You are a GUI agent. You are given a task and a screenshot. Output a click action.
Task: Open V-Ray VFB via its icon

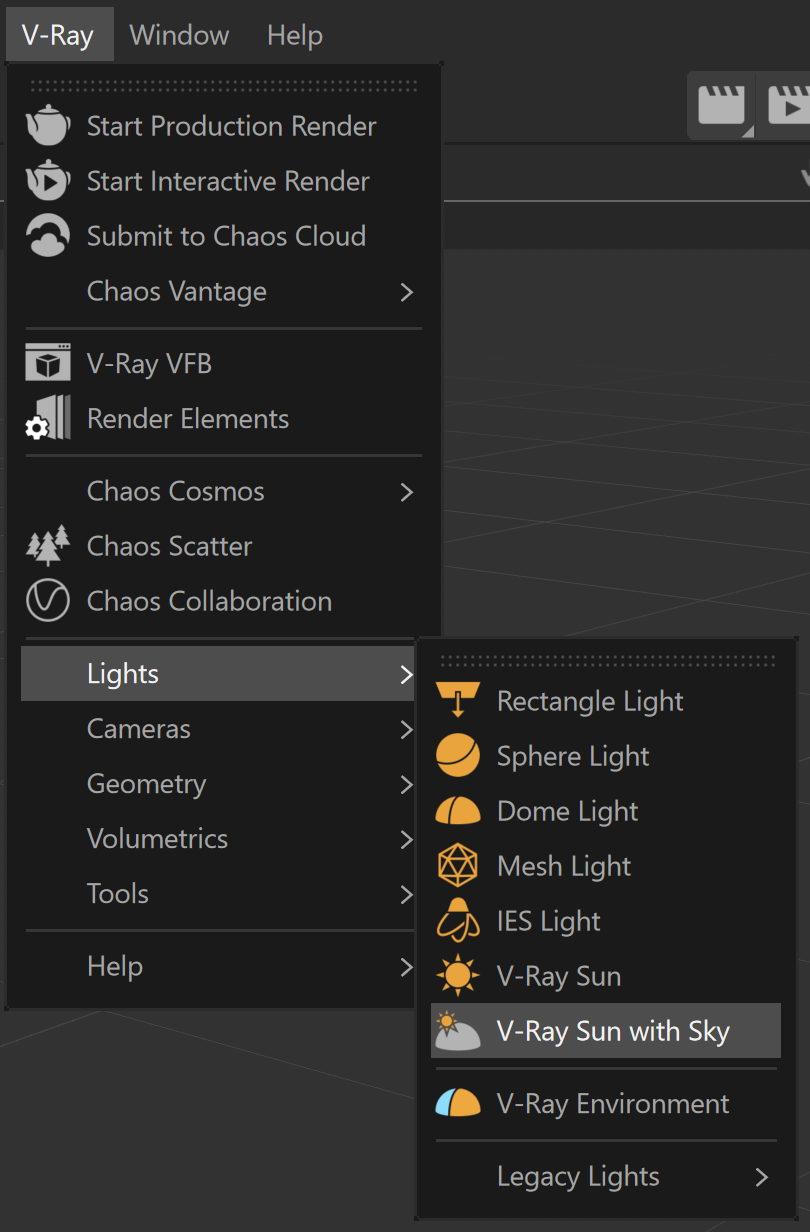48,364
